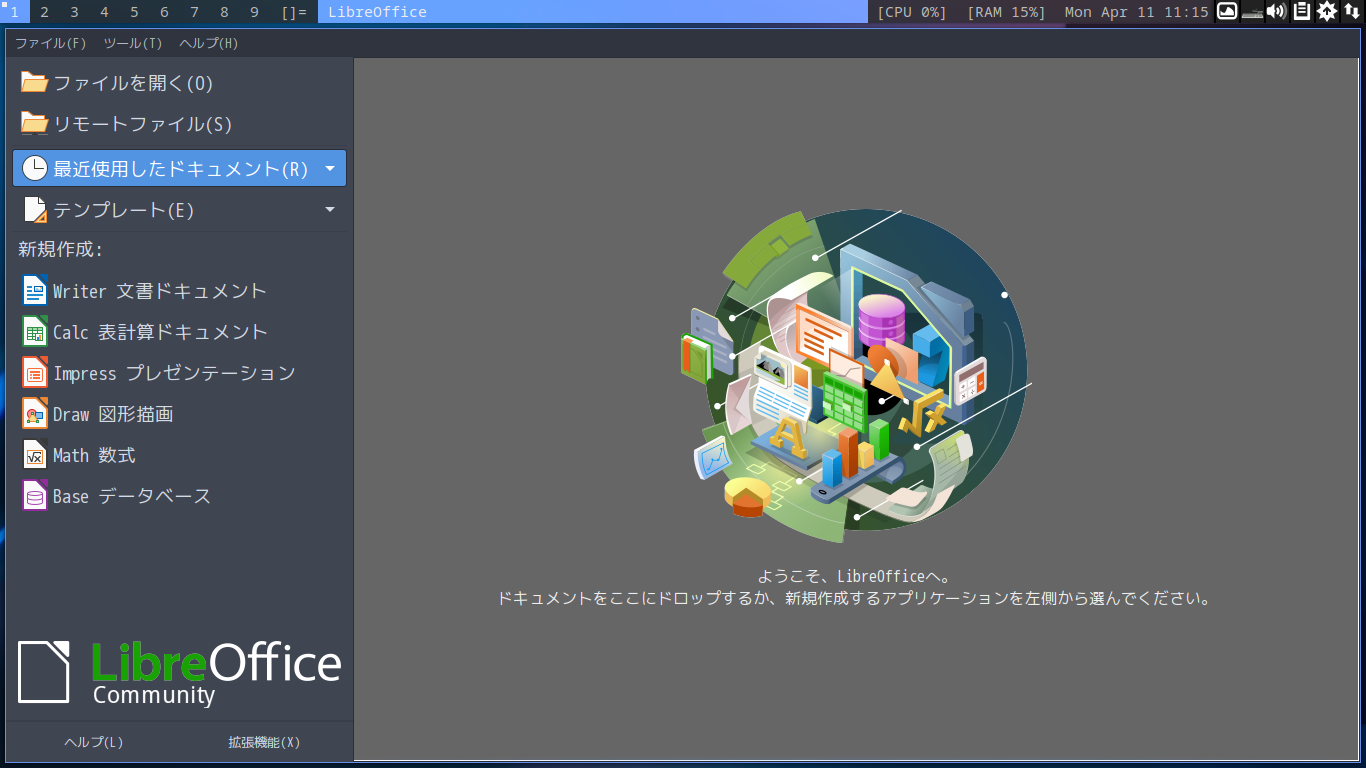
Task: Click the RAM usage indicator
Action: point(1006,12)
